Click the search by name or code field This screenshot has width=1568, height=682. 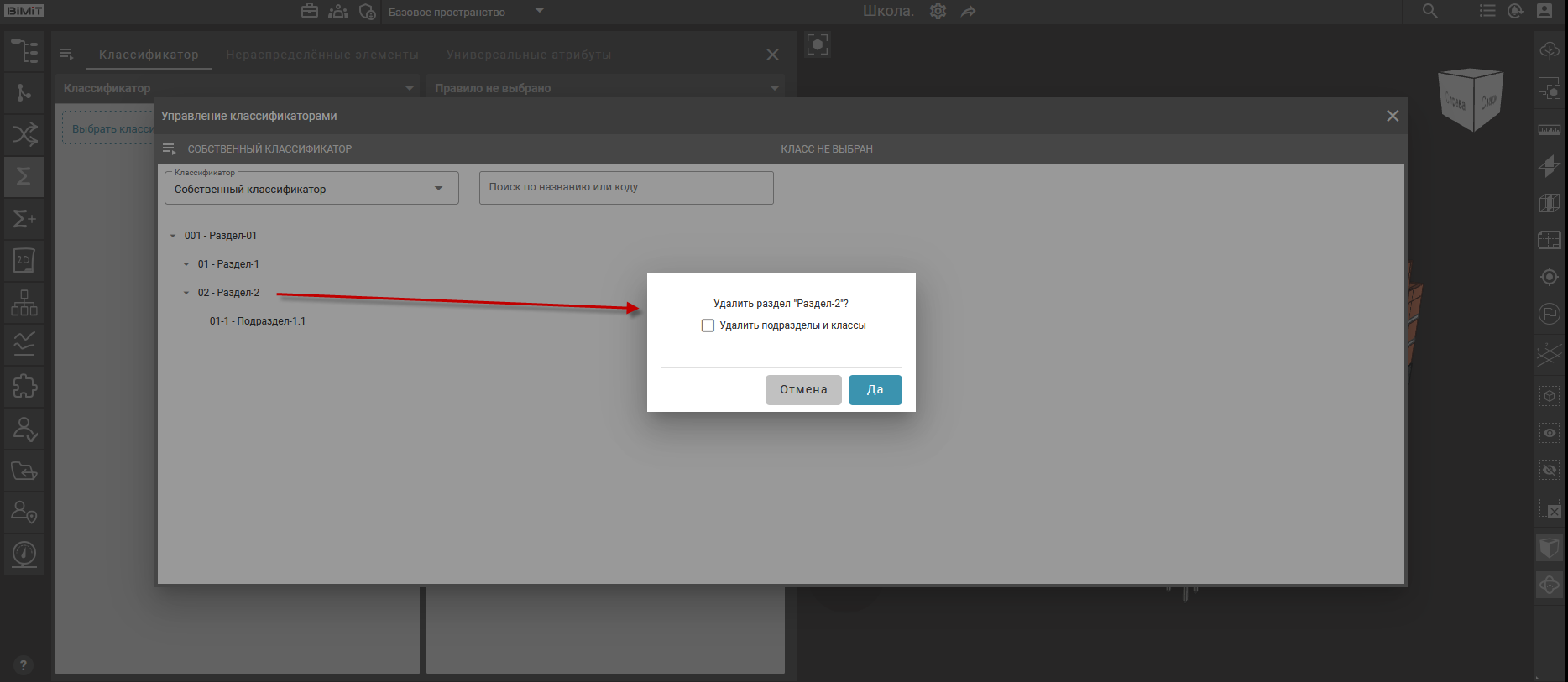(x=625, y=188)
